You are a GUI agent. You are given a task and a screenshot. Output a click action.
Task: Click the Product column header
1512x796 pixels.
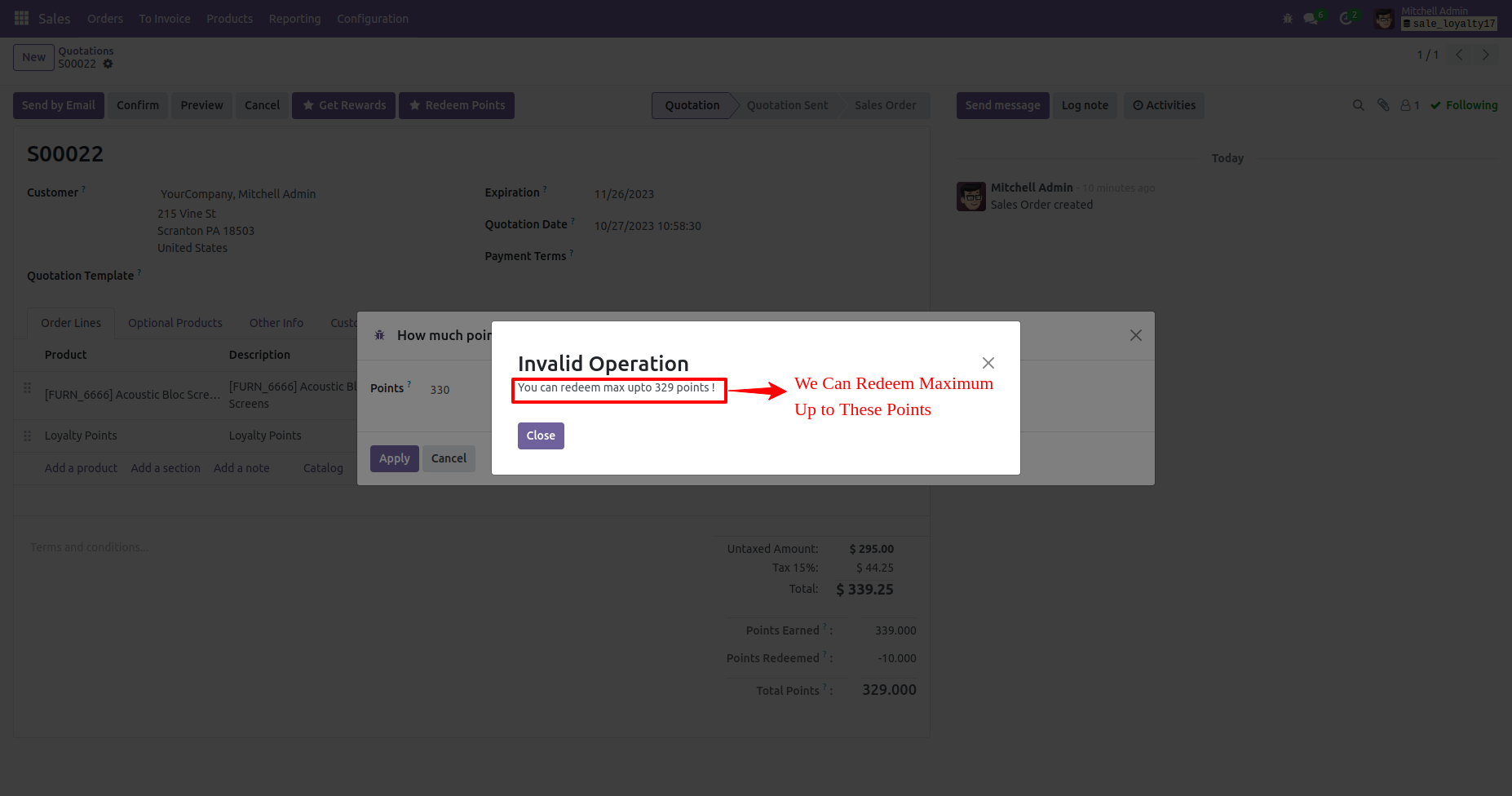point(65,355)
